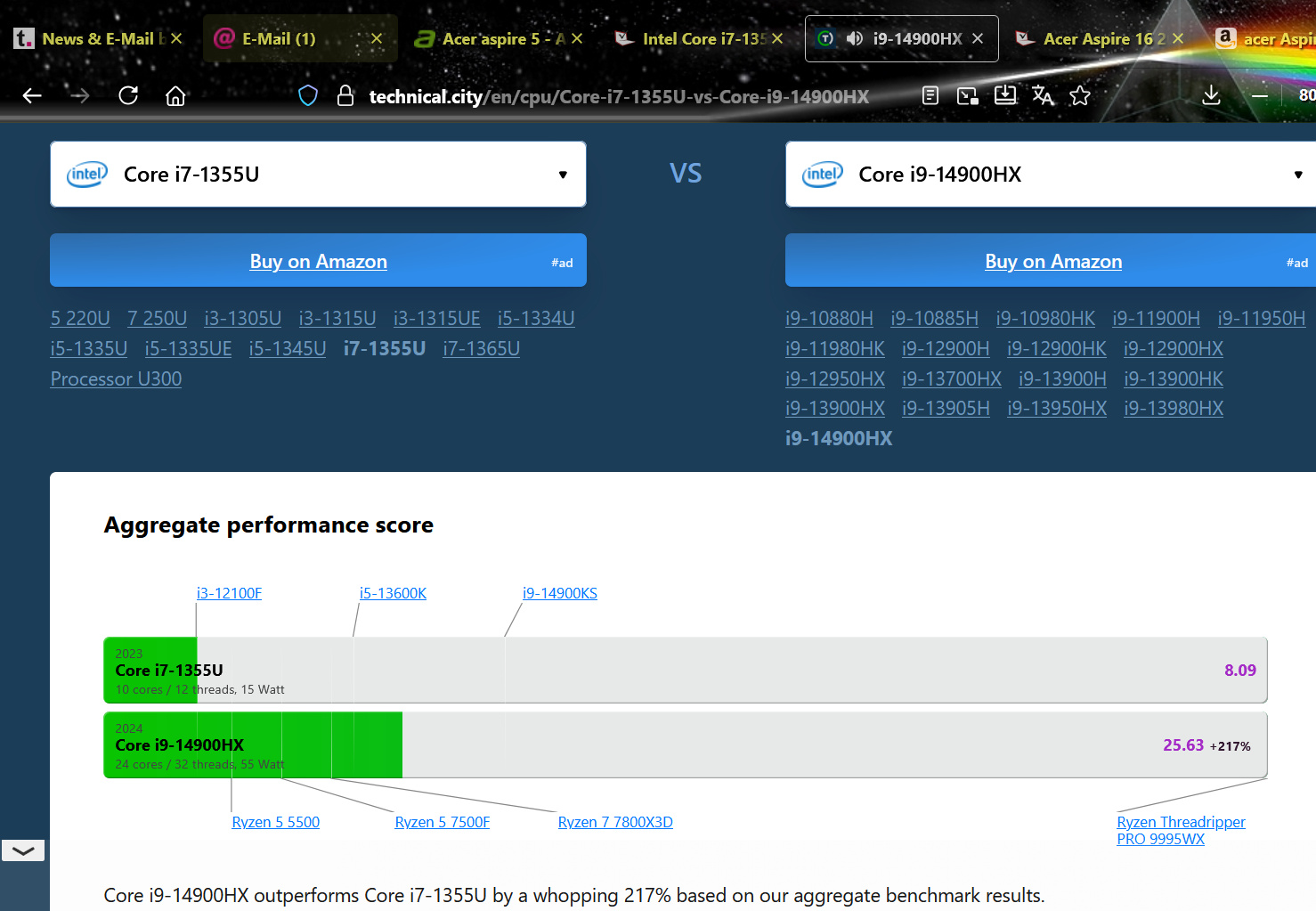The height and width of the screenshot is (911, 1316).
Task: Open the i3-1305U link
Action: pyautogui.click(x=242, y=318)
